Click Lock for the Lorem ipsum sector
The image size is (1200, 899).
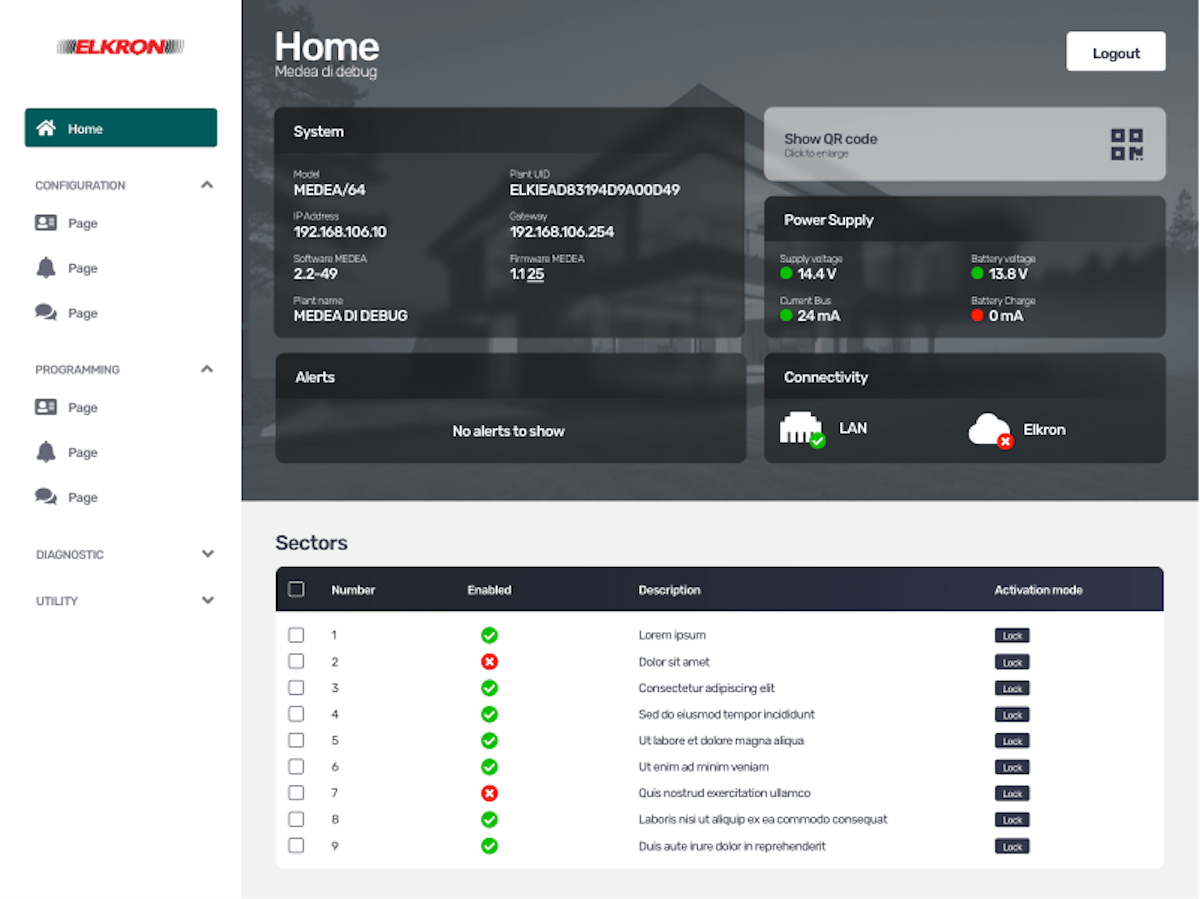pyautogui.click(x=1012, y=636)
